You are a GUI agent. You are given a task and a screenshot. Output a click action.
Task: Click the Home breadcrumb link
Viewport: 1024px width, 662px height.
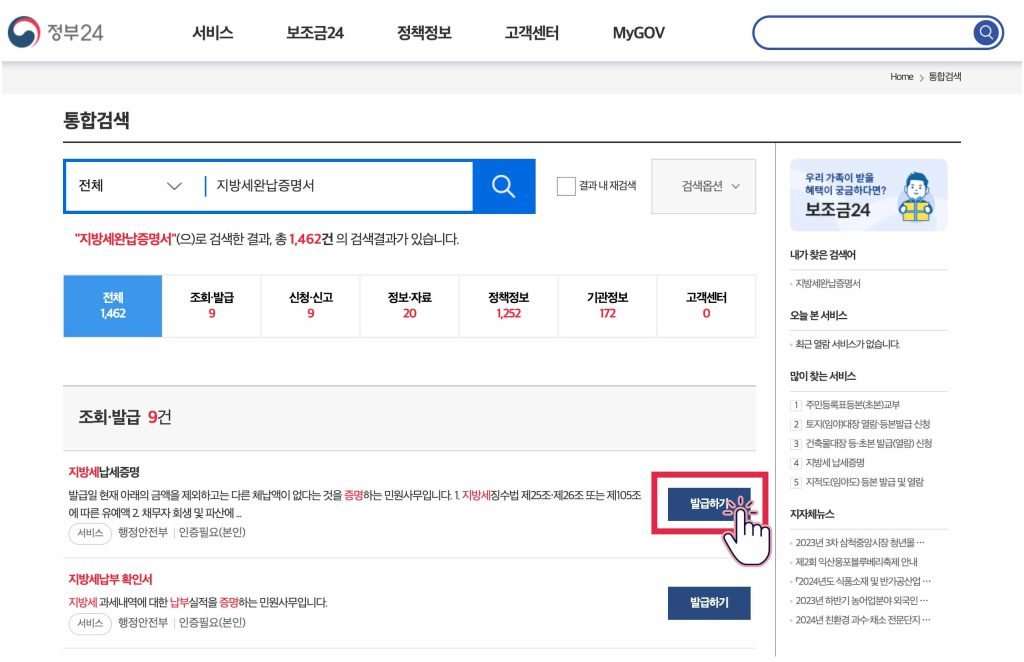pyautogui.click(x=901, y=77)
